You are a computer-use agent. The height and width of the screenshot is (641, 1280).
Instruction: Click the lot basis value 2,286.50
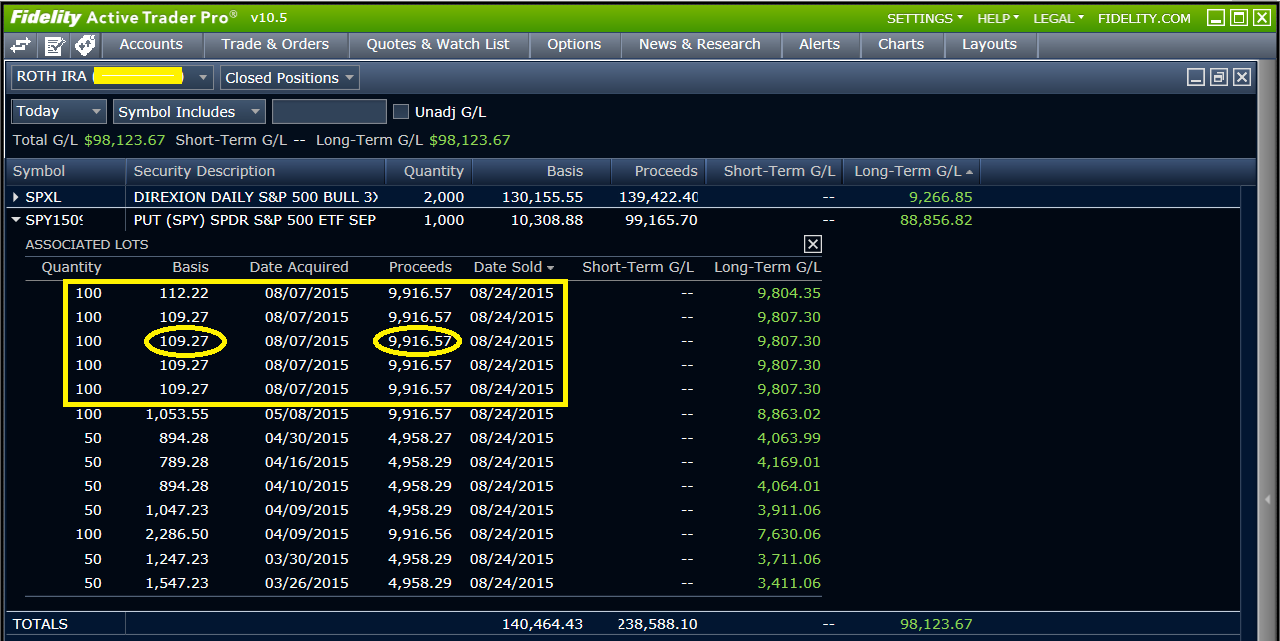pos(177,535)
